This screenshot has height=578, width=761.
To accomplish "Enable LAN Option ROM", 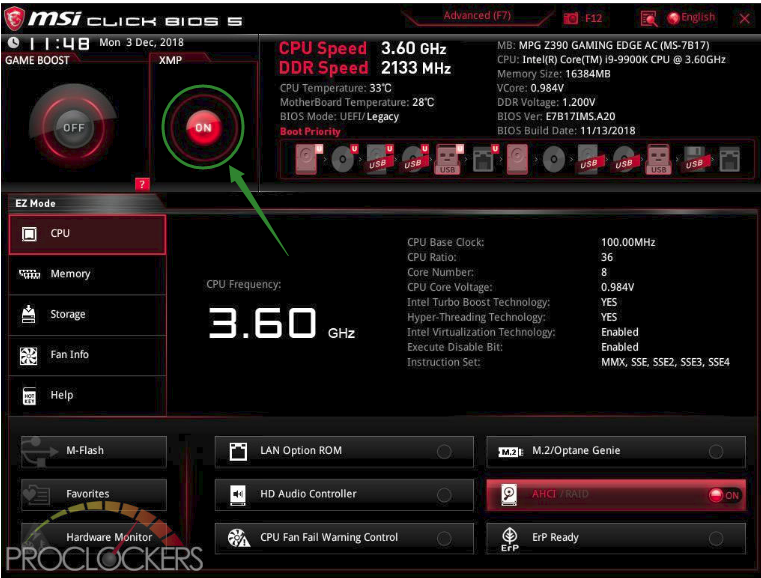I will click(x=344, y=451).
